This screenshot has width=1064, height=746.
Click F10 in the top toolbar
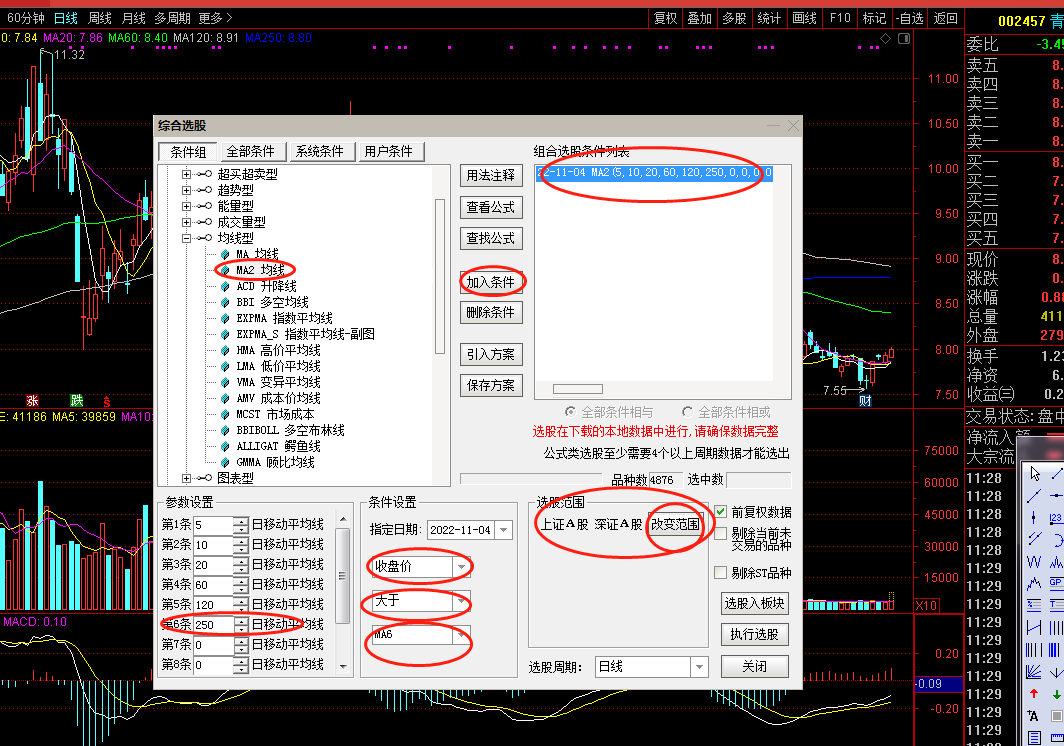[838, 17]
